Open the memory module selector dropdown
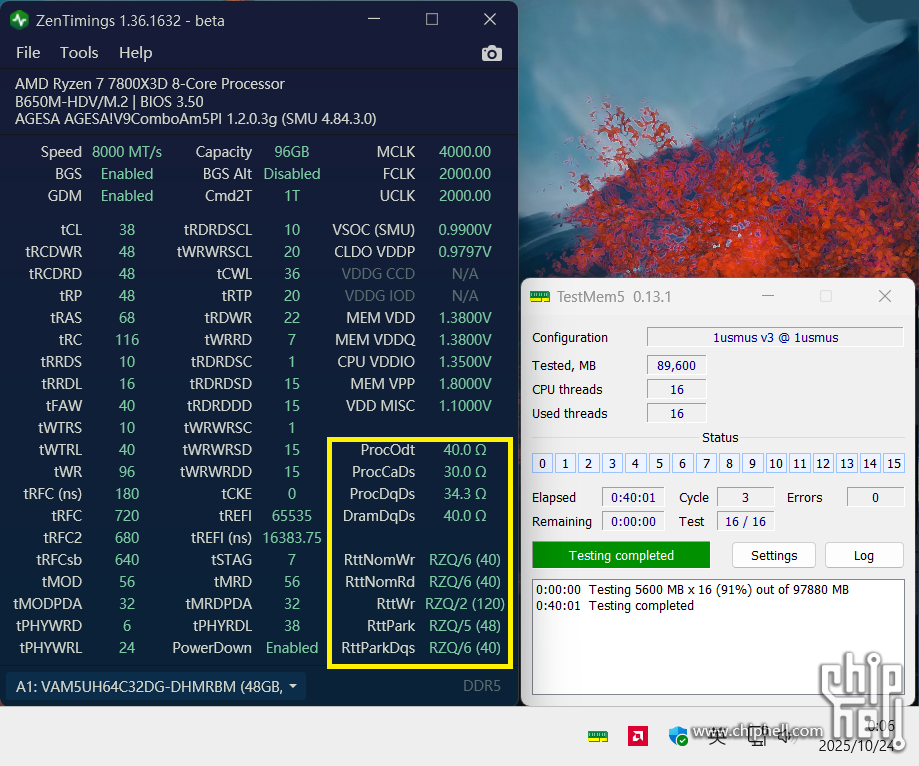 (156, 686)
